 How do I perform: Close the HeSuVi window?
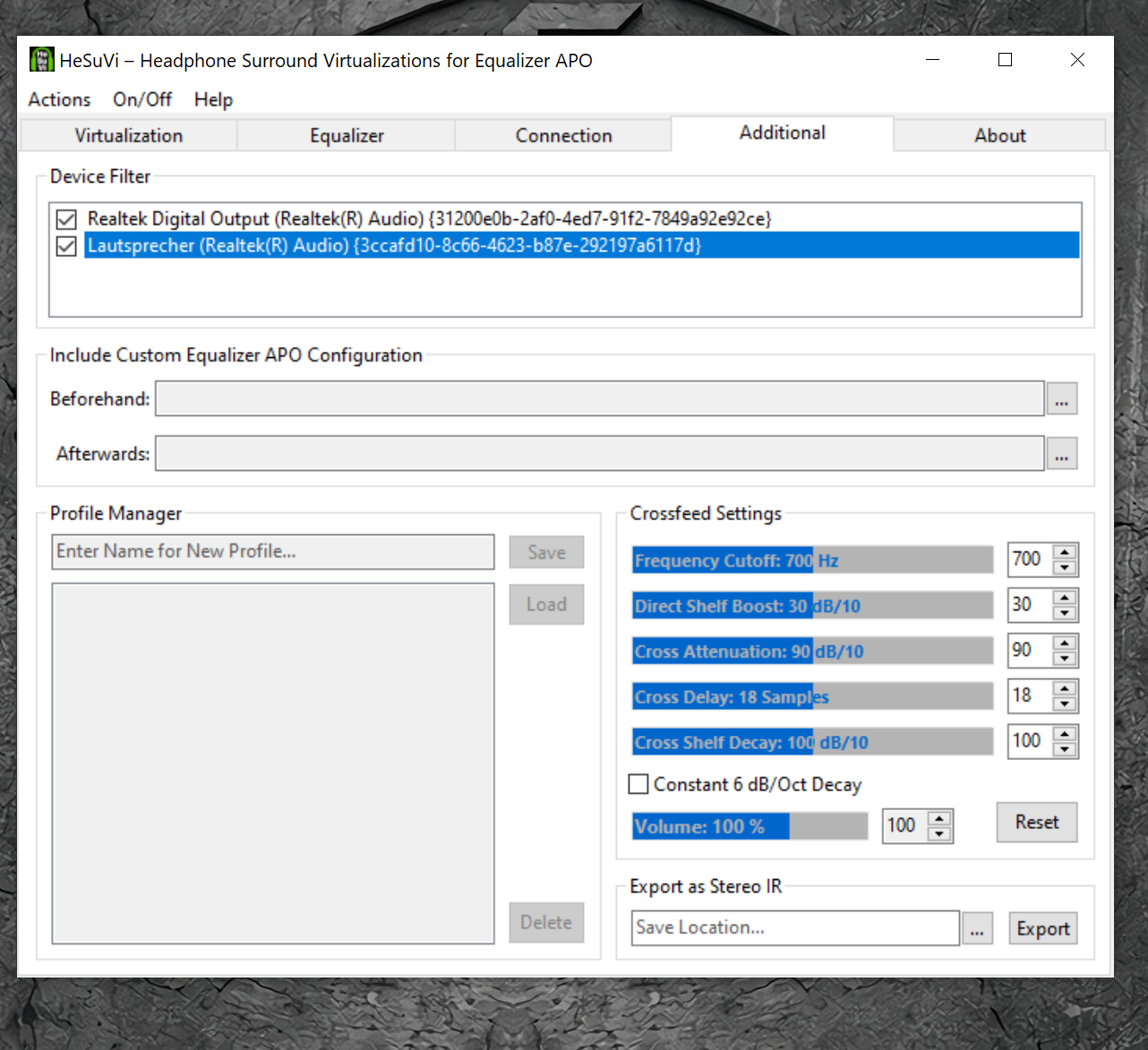click(1077, 60)
